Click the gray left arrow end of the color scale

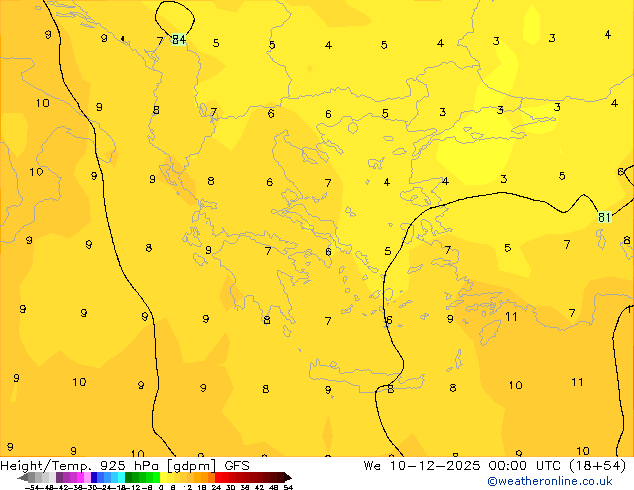point(23,478)
